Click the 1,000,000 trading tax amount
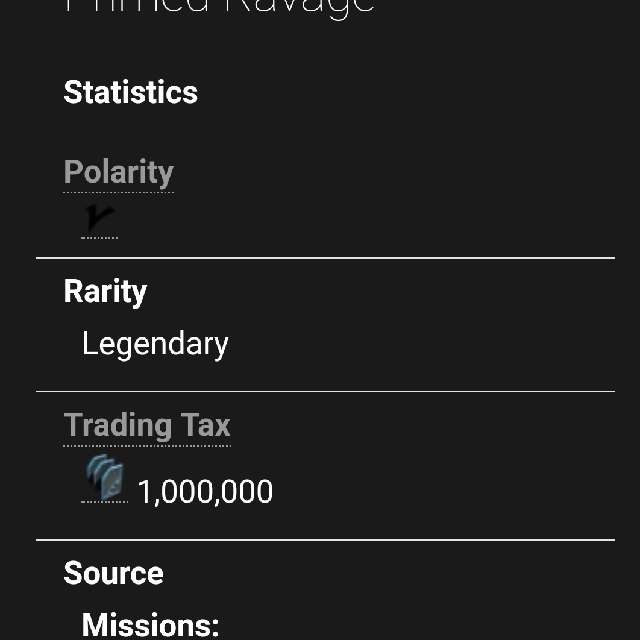 point(205,492)
